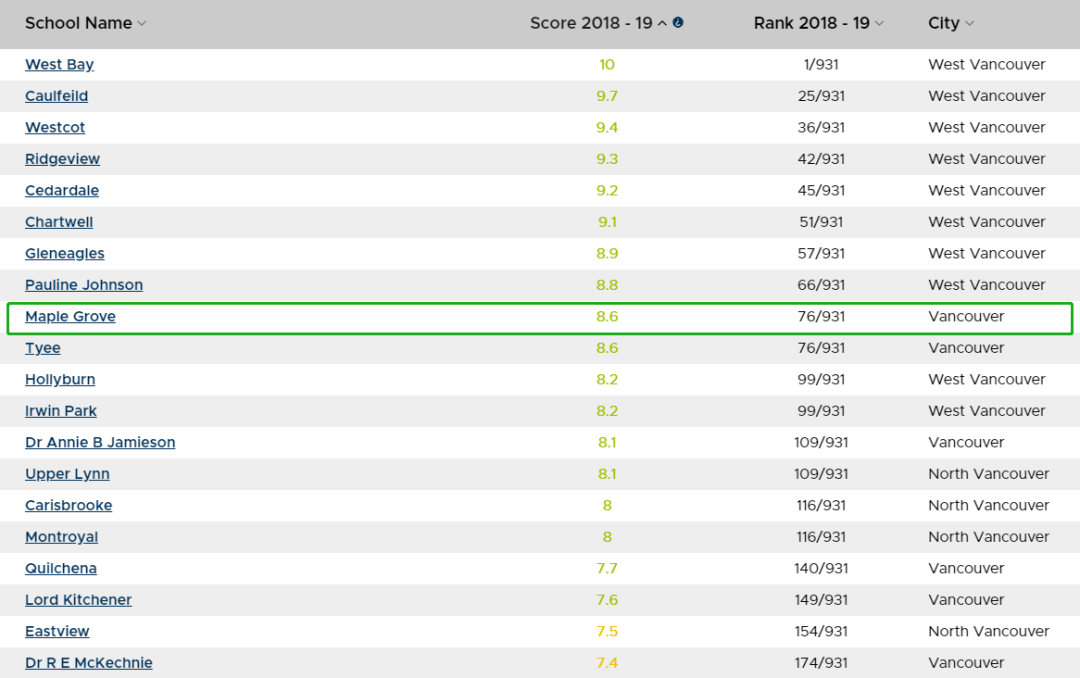Open the Gleneagles school link
1080x678 pixels.
click(65, 254)
